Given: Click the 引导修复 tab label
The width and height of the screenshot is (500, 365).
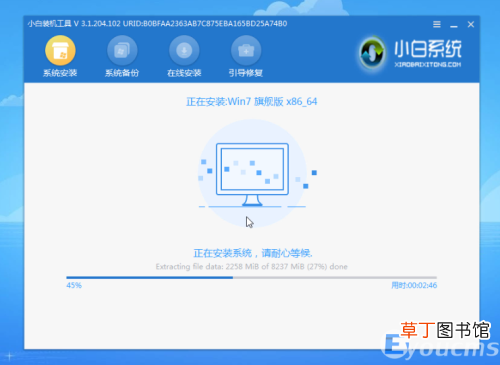Looking at the screenshot, I should pyautogui.click(x=246, y=73).
